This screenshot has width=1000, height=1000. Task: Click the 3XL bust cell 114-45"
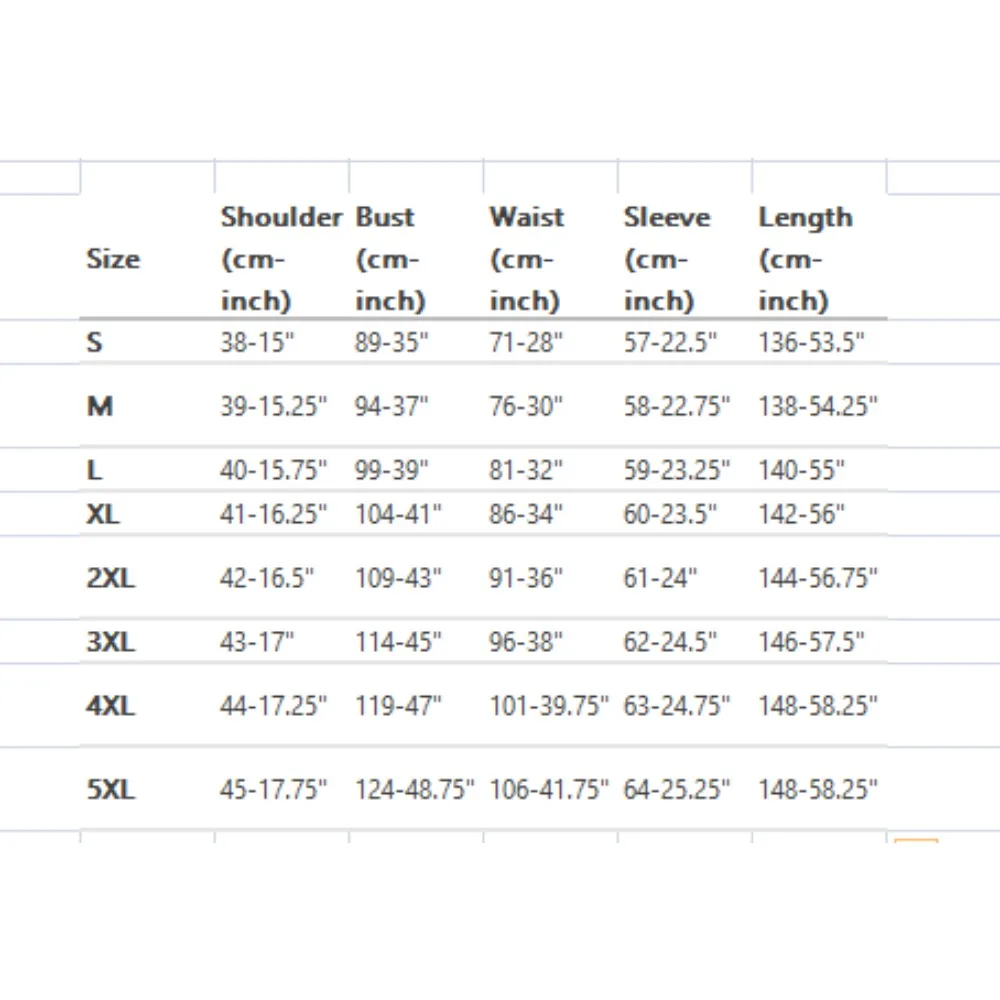click(x=398, y=642)
